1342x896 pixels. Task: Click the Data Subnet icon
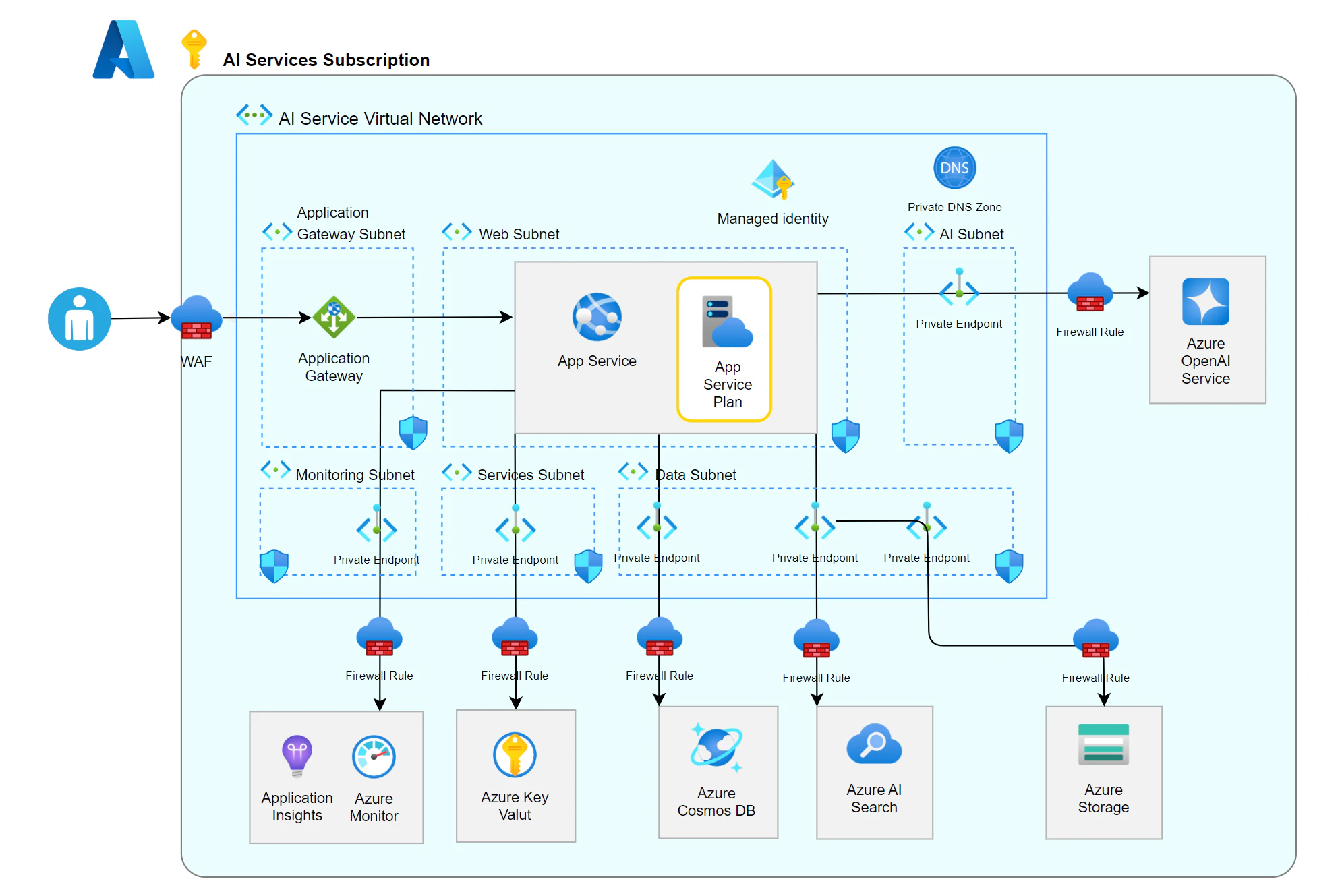(x=633, y=471)
